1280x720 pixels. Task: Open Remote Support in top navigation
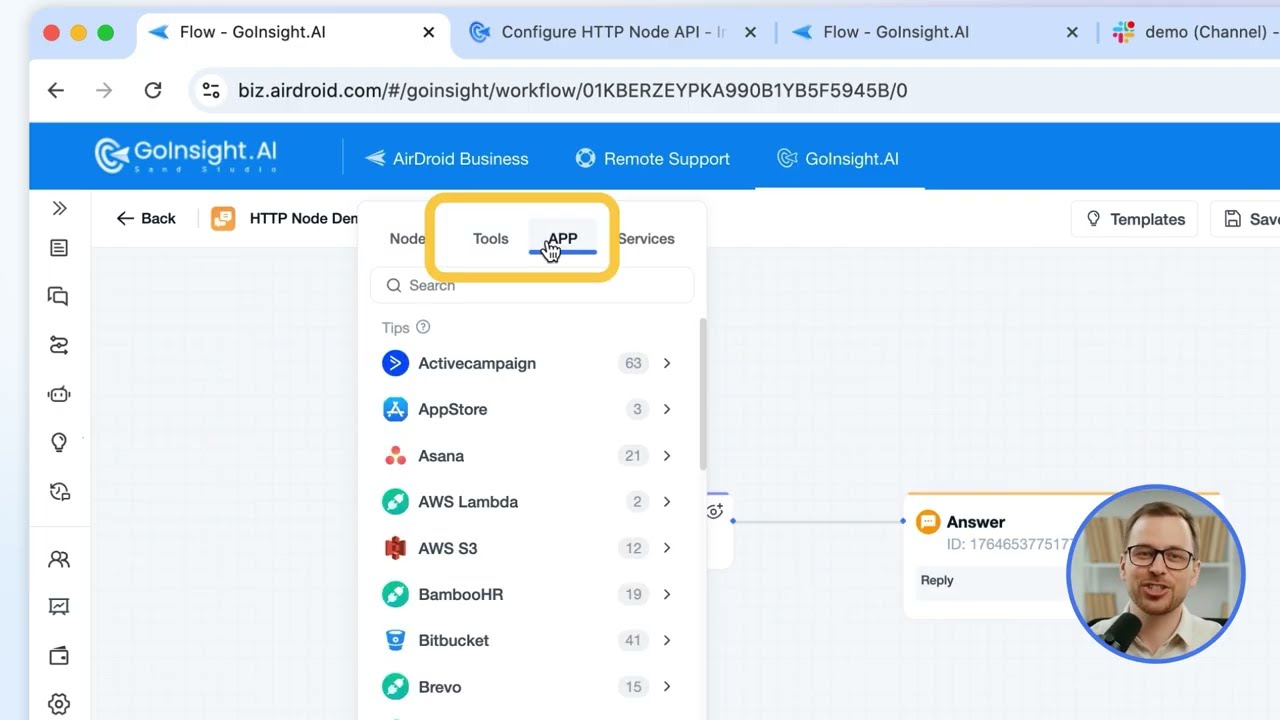(x=652, y=158)
